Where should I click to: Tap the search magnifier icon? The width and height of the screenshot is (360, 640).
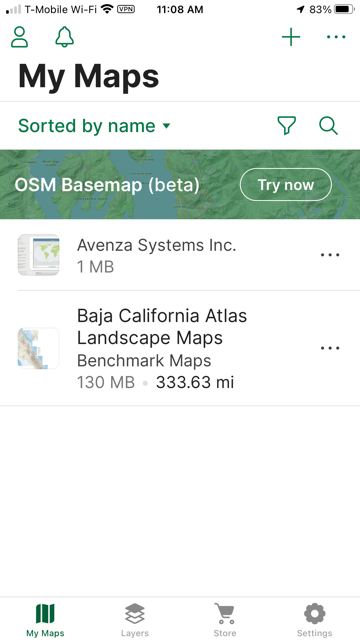(x=329, y=125)
